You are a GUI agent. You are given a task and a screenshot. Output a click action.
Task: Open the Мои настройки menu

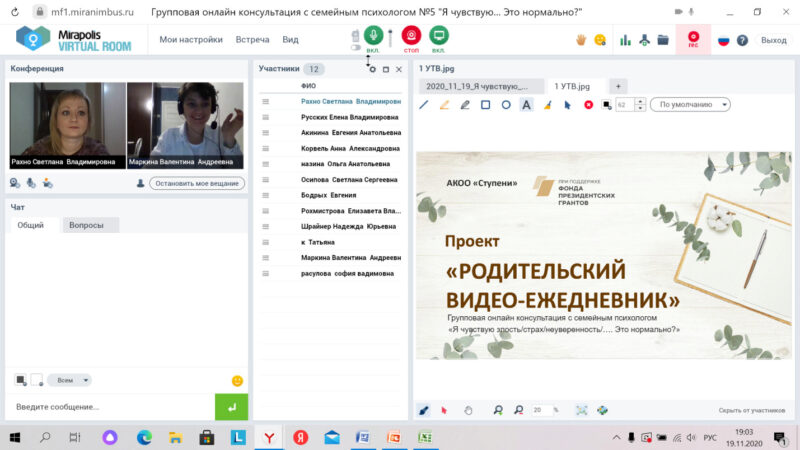point(191,40)
